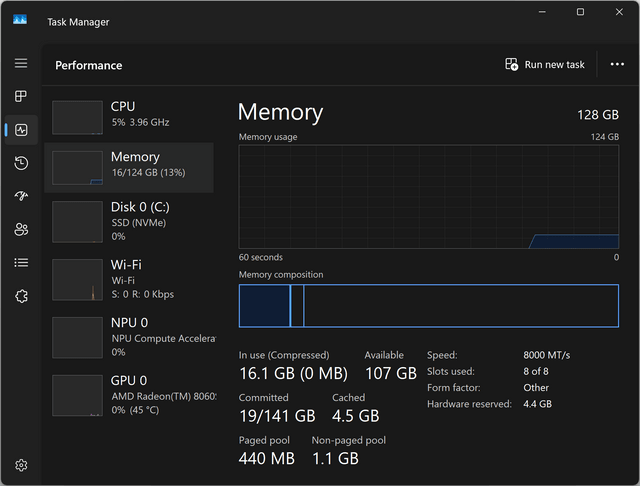Select the Memory performance item
The height and width of the screenshot is (486, 640).
tap(129, 167)
